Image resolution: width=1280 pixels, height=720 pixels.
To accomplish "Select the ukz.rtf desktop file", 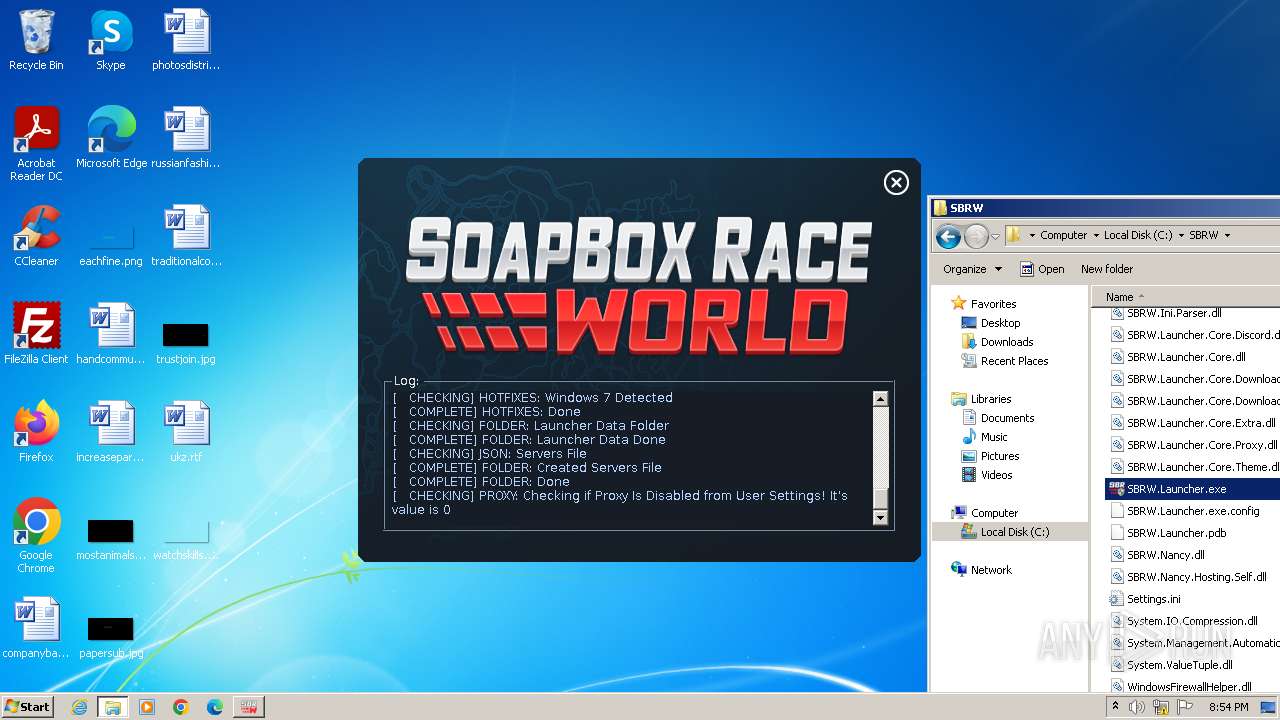I will tap(186, 432).
